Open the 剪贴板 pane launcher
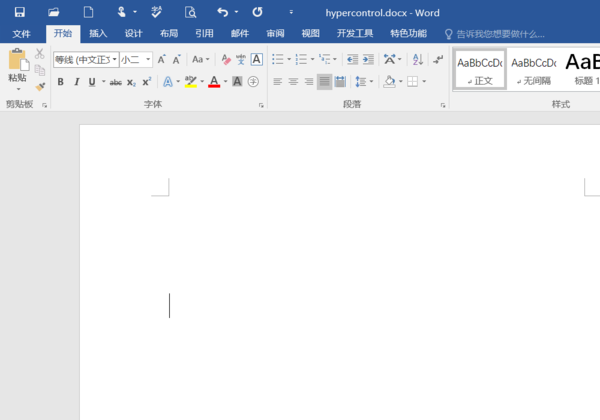This screenshot has width=600, height=420. click(x=44, y=105)
